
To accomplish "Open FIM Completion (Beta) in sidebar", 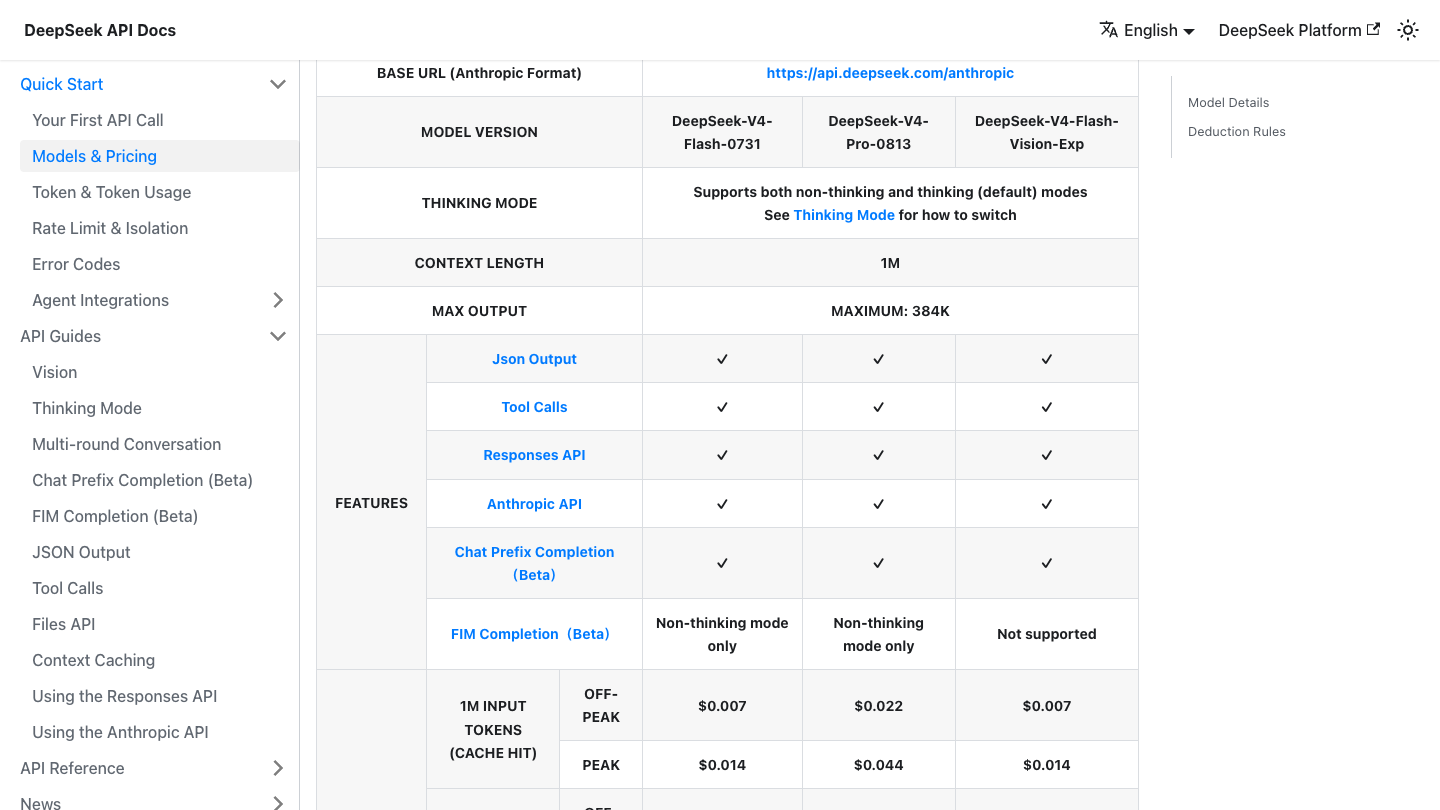I will point(115,516).
